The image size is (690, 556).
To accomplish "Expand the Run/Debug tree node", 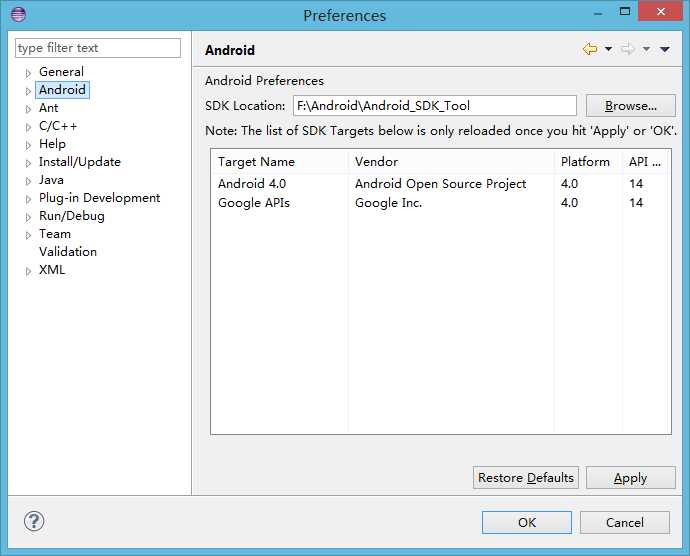I will pyautogui.click(x=29, y=217).
